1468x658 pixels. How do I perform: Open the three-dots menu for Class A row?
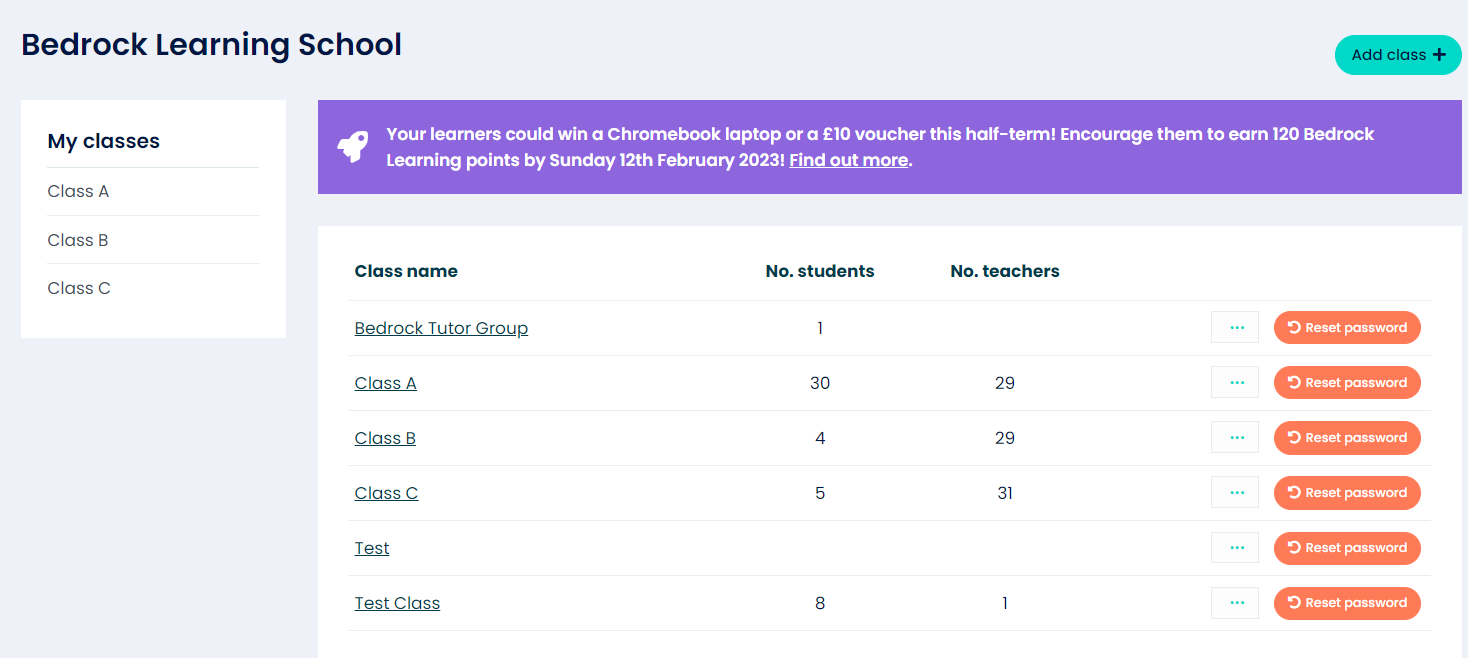(1235, 382)
